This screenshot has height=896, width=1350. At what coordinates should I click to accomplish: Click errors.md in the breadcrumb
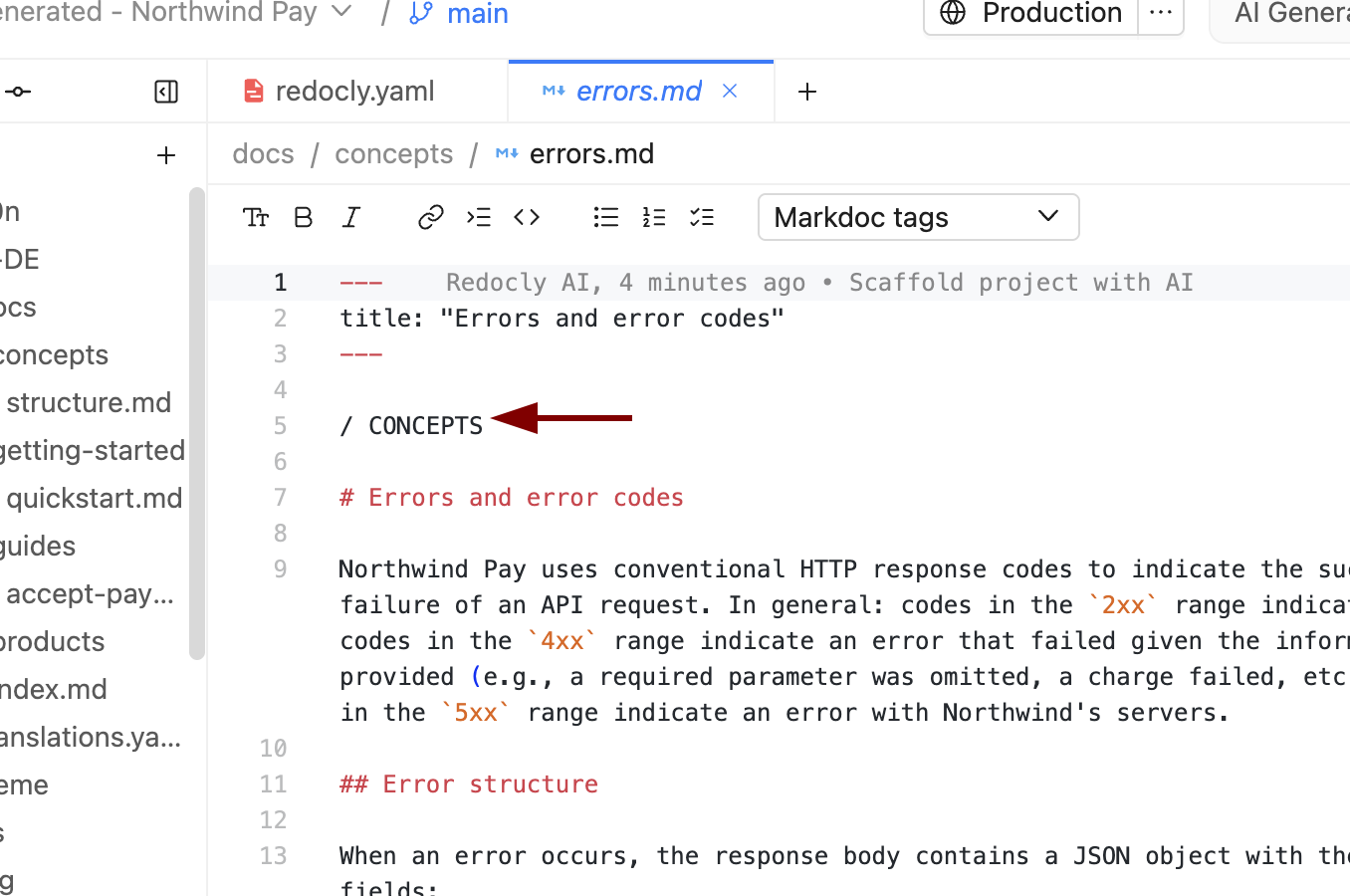(591, 154)
